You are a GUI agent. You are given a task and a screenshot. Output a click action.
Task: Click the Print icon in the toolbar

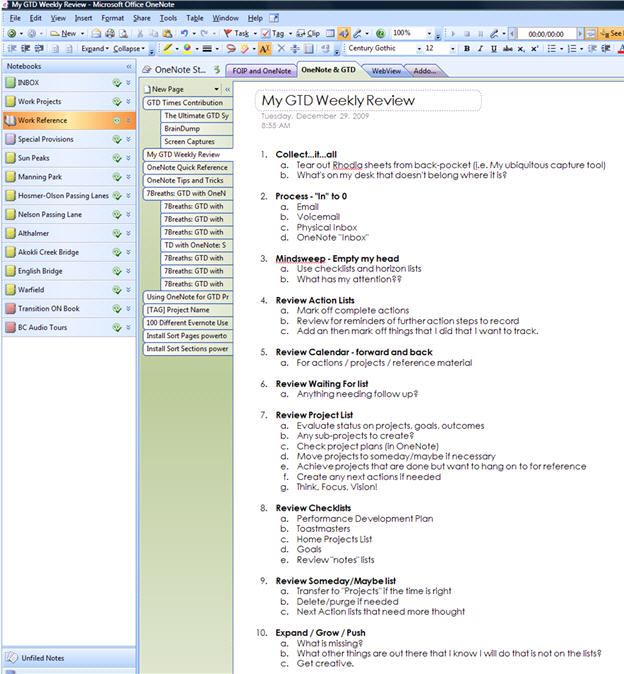coord(109,33)
